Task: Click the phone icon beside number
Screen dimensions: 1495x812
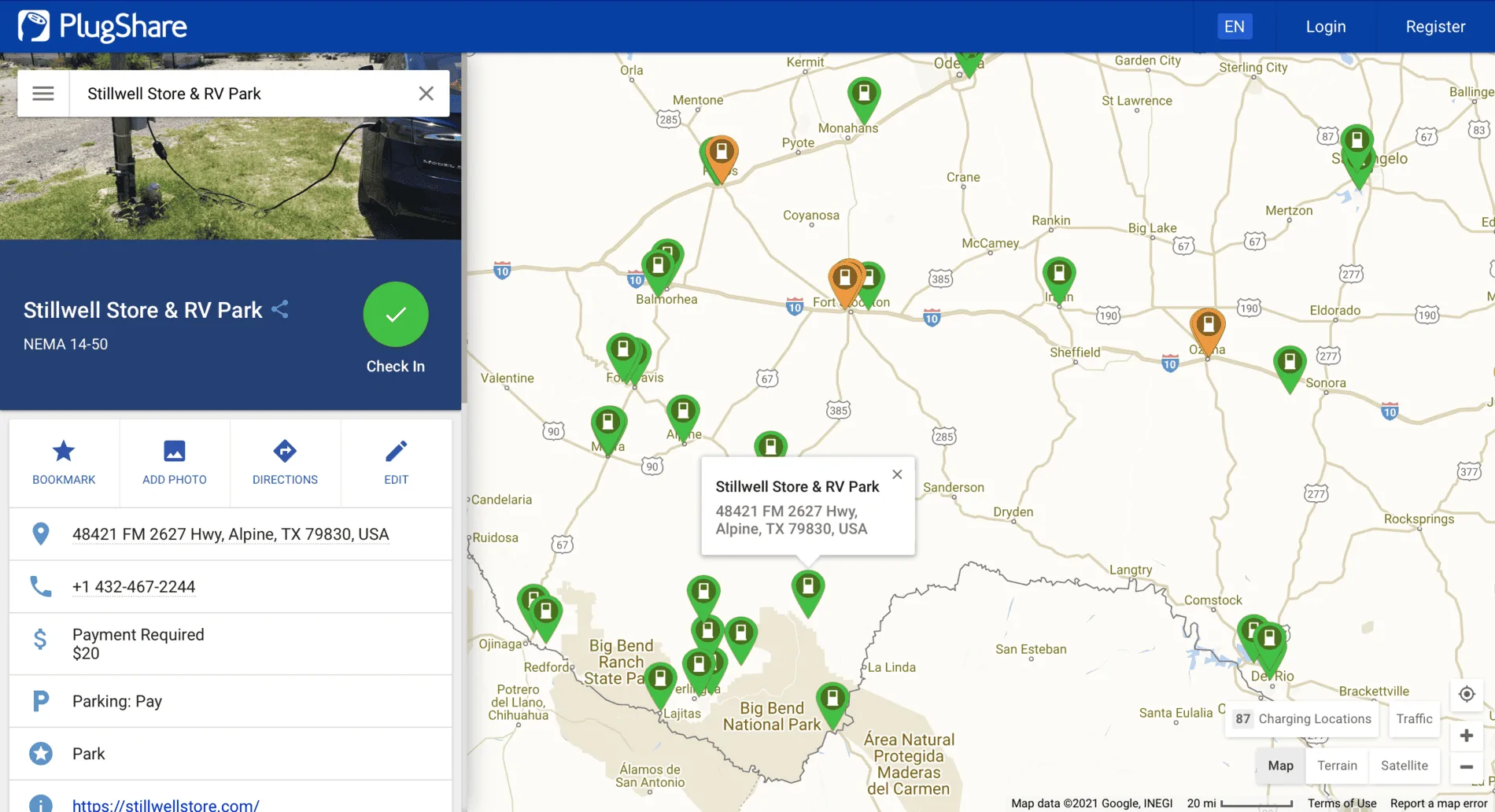Action: (x=40, y=587)
